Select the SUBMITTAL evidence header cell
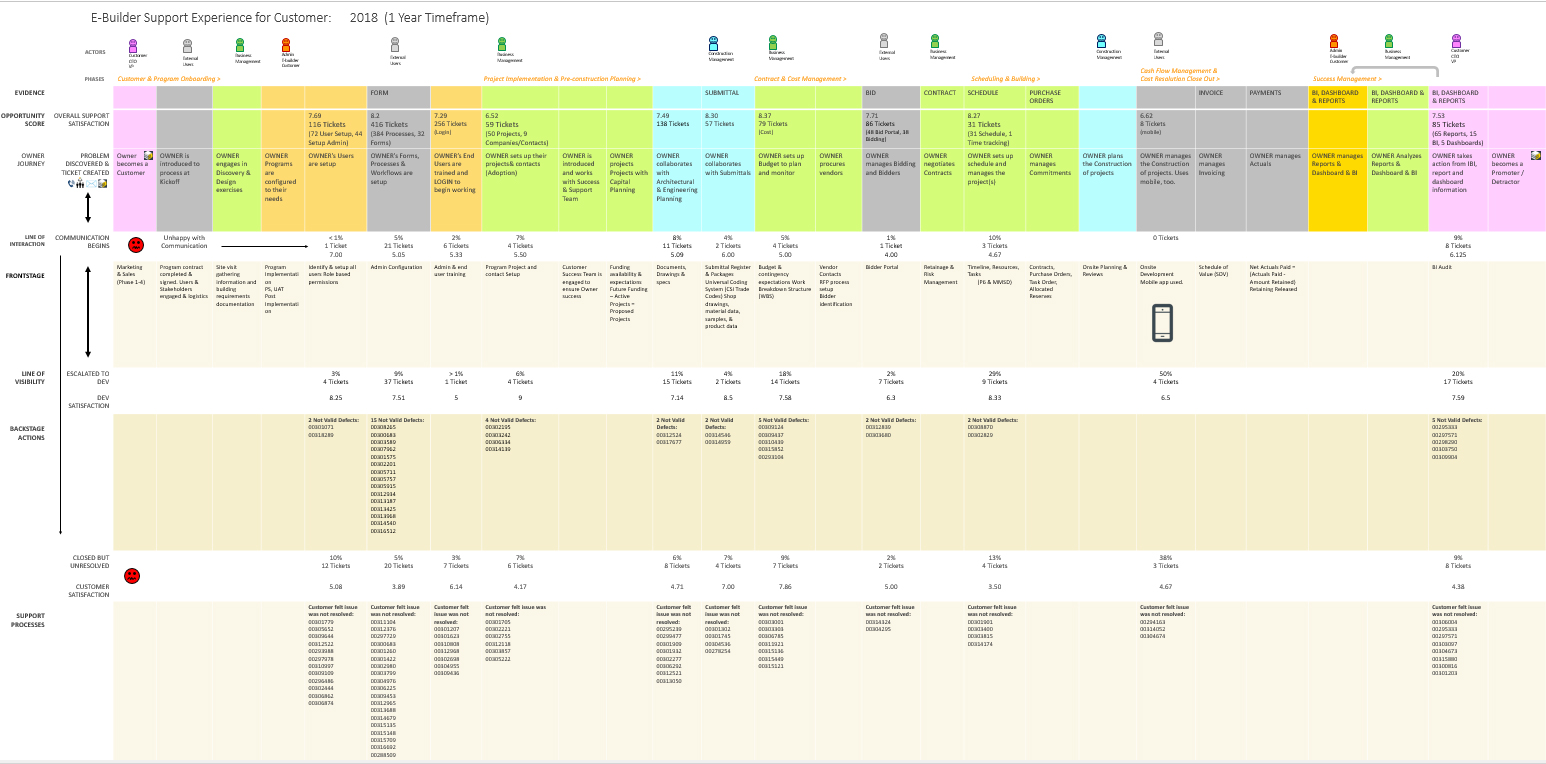This screenshot has height=764, width=1546. coord(727,98)
